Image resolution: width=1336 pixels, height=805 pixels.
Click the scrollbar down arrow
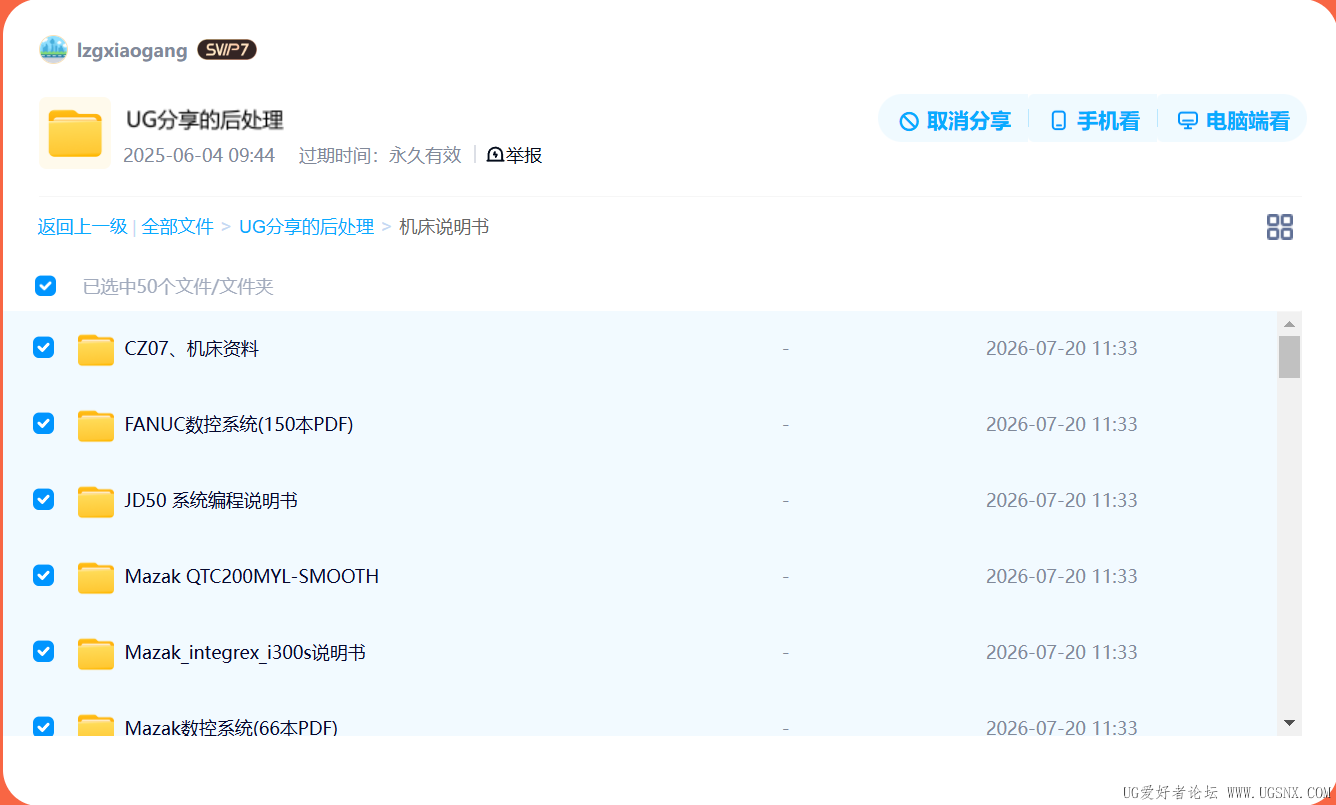click(1289, 723)
